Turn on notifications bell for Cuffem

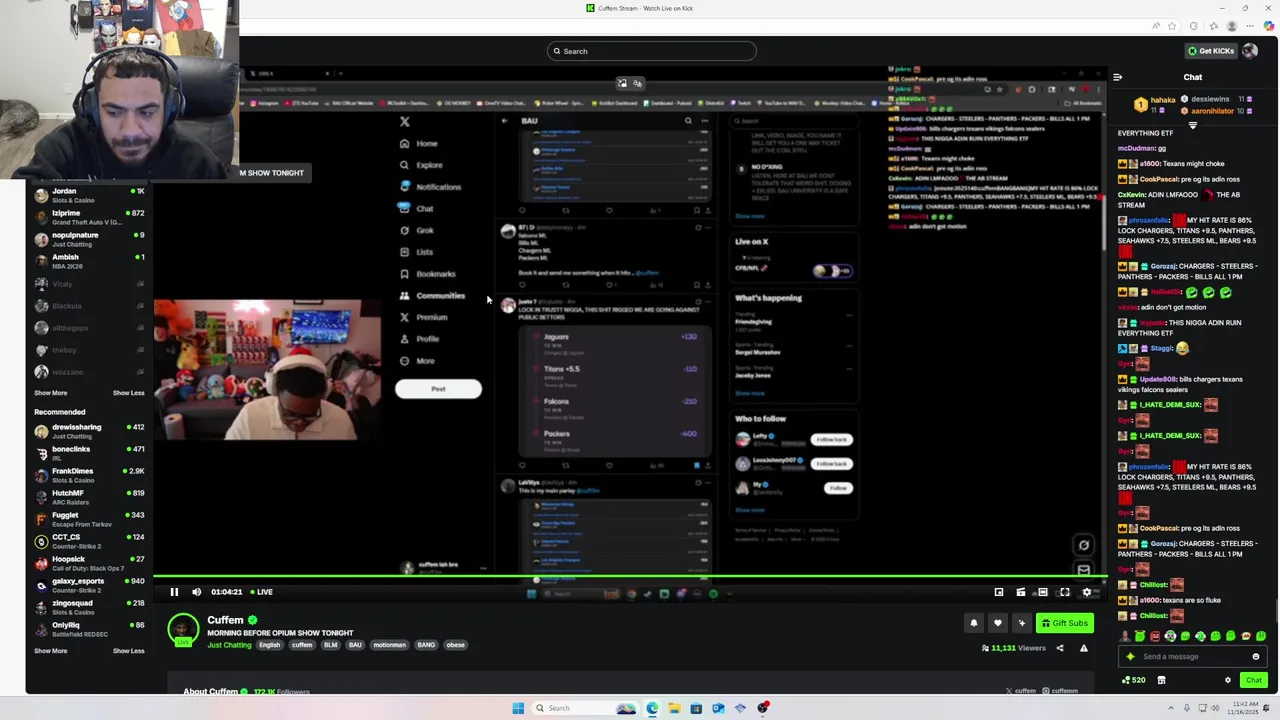point(974,623)
